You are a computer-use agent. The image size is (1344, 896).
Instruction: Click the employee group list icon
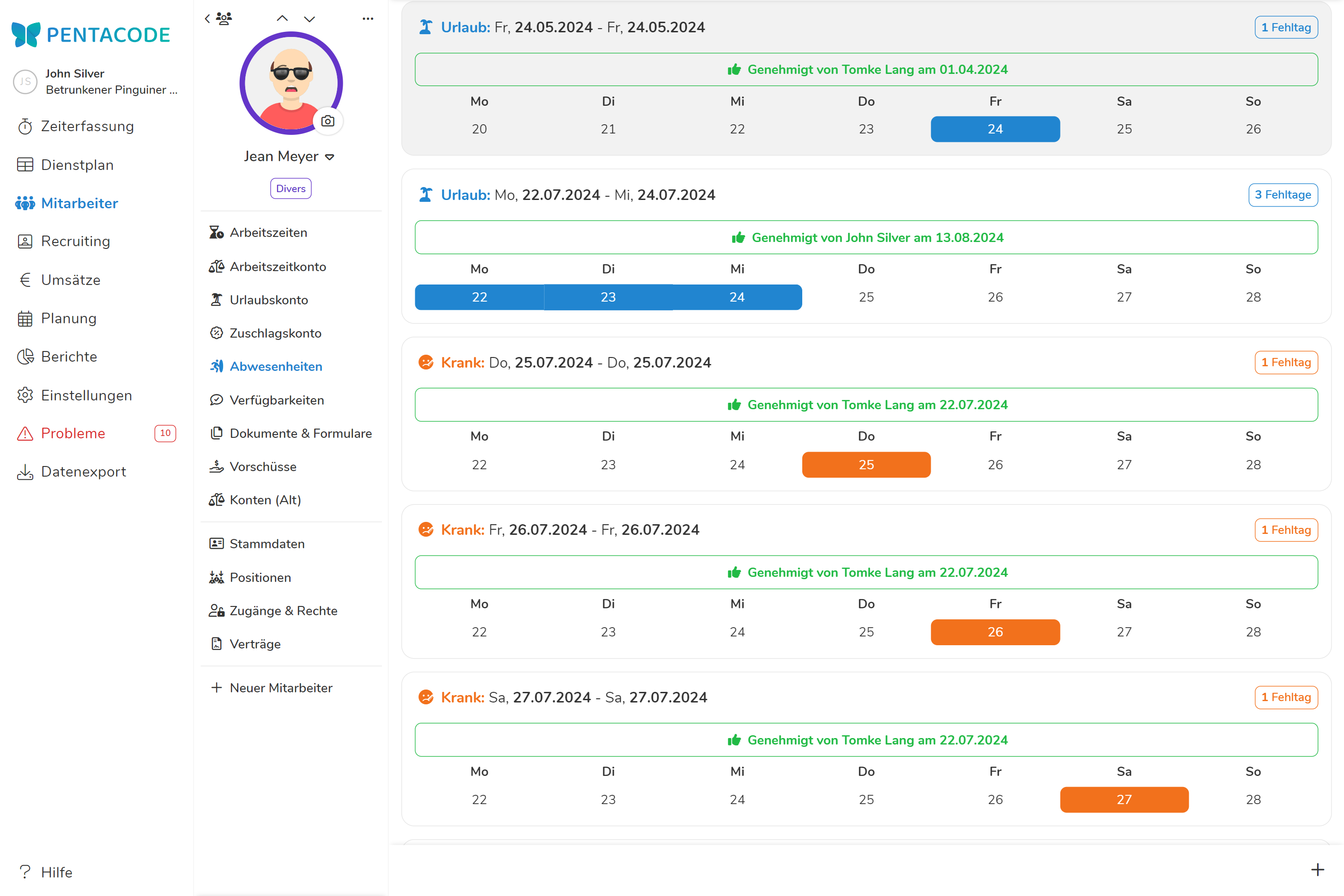224,19
